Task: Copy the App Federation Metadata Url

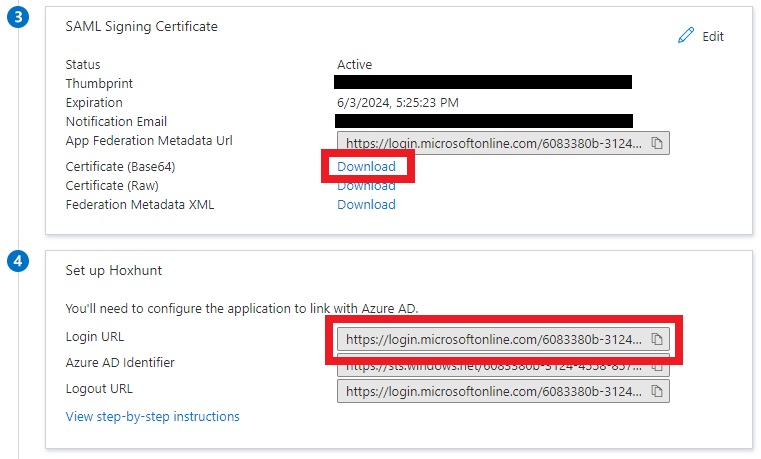Action: [657, 143]
